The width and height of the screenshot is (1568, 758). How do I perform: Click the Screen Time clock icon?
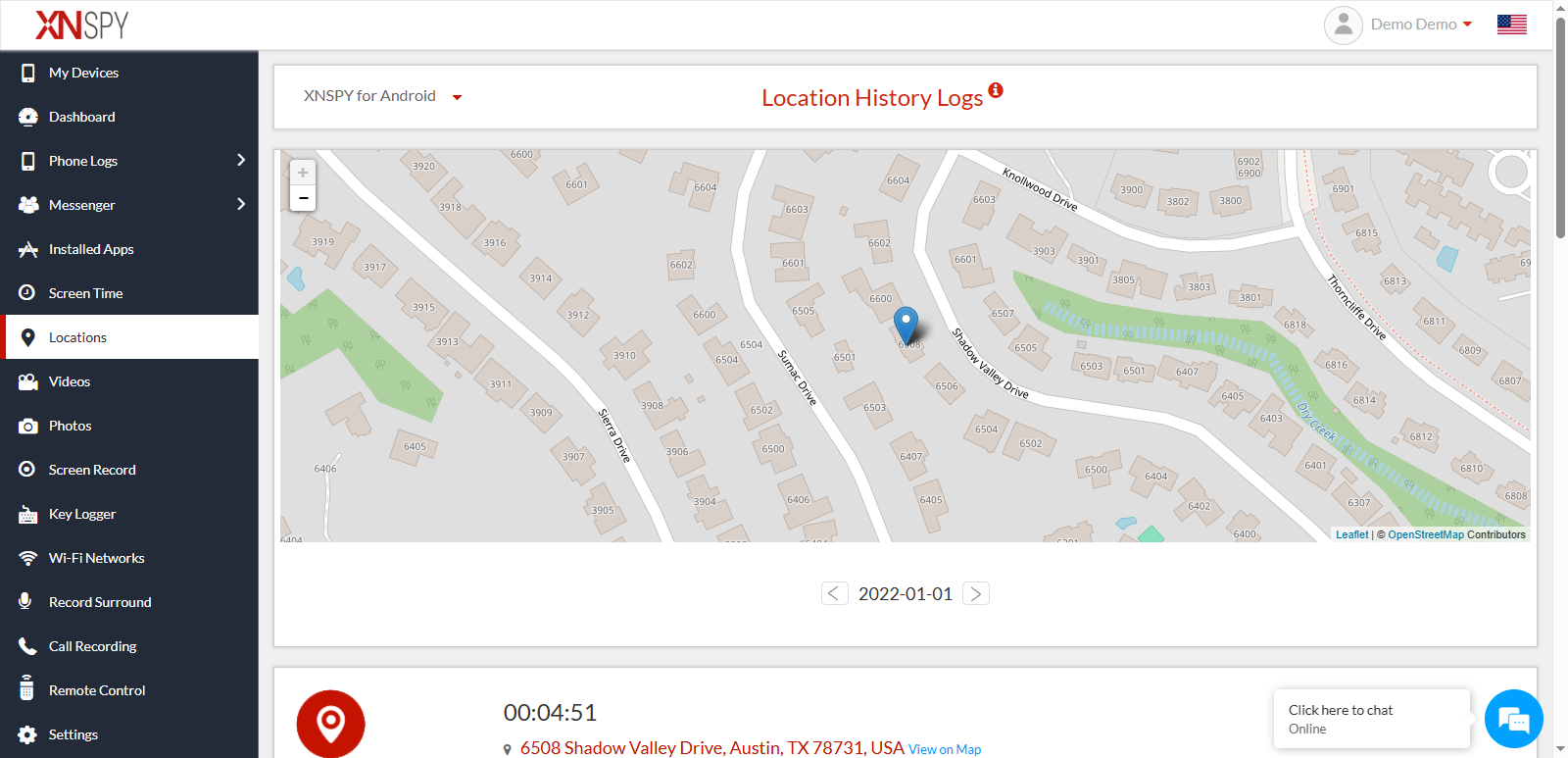(x=28, y=293)
